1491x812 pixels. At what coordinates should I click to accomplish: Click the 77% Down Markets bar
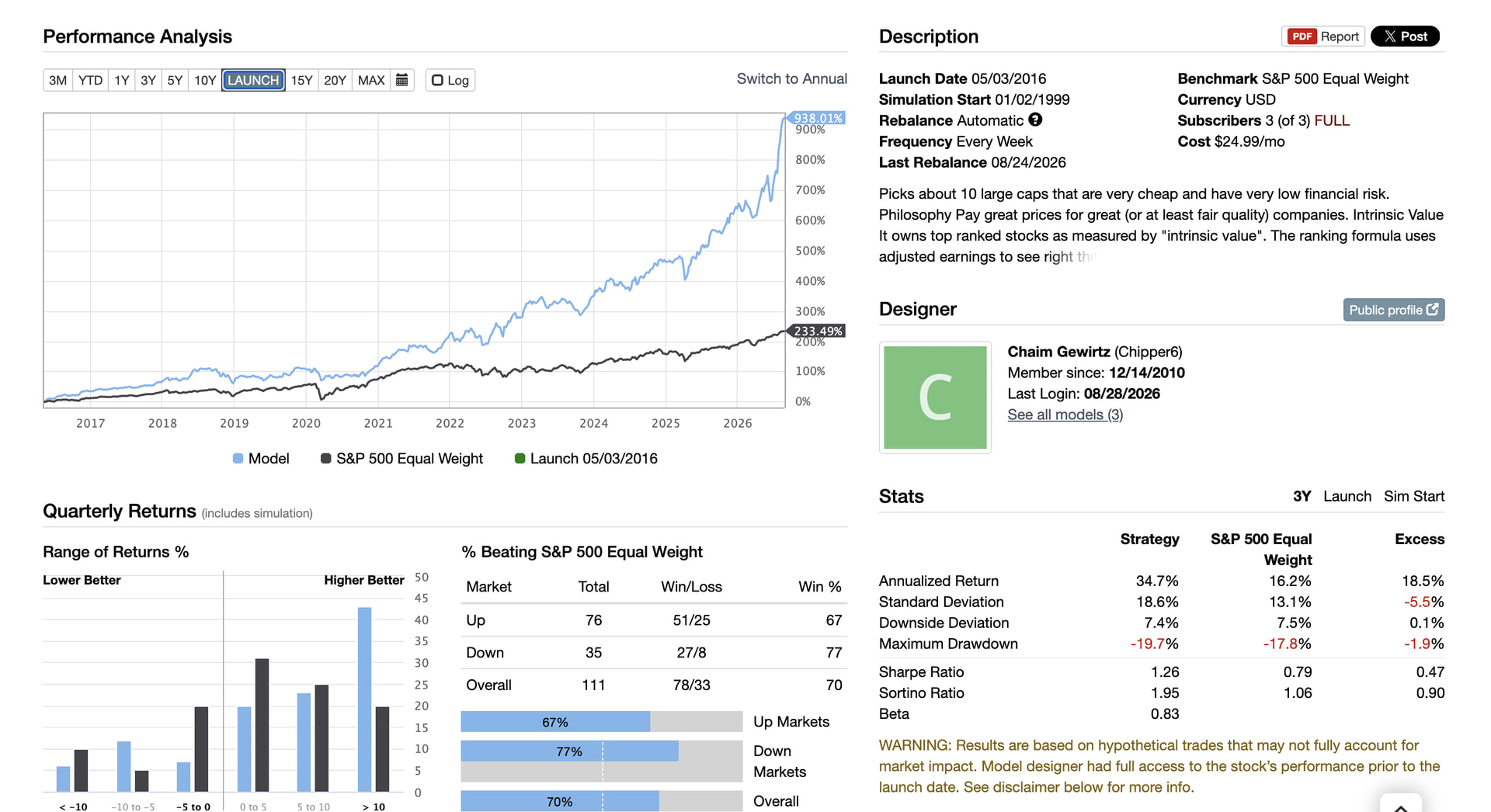point(569,751)
